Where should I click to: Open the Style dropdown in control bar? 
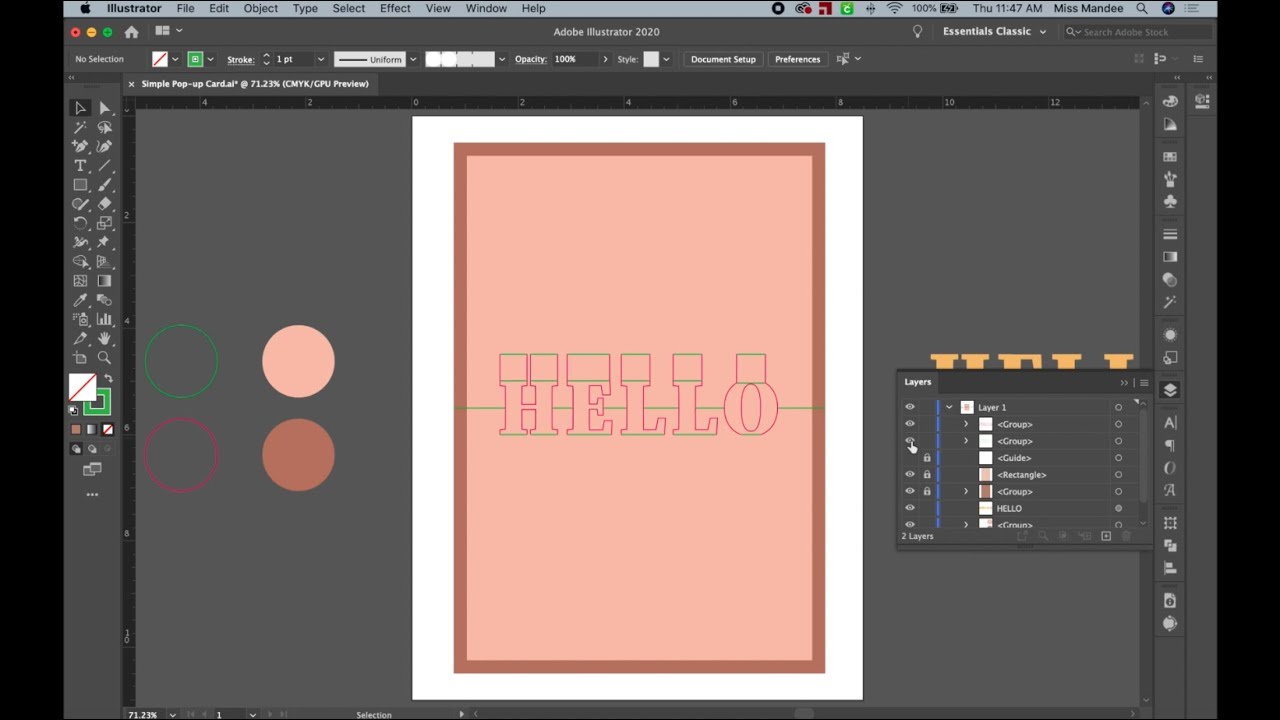point(666,59)
